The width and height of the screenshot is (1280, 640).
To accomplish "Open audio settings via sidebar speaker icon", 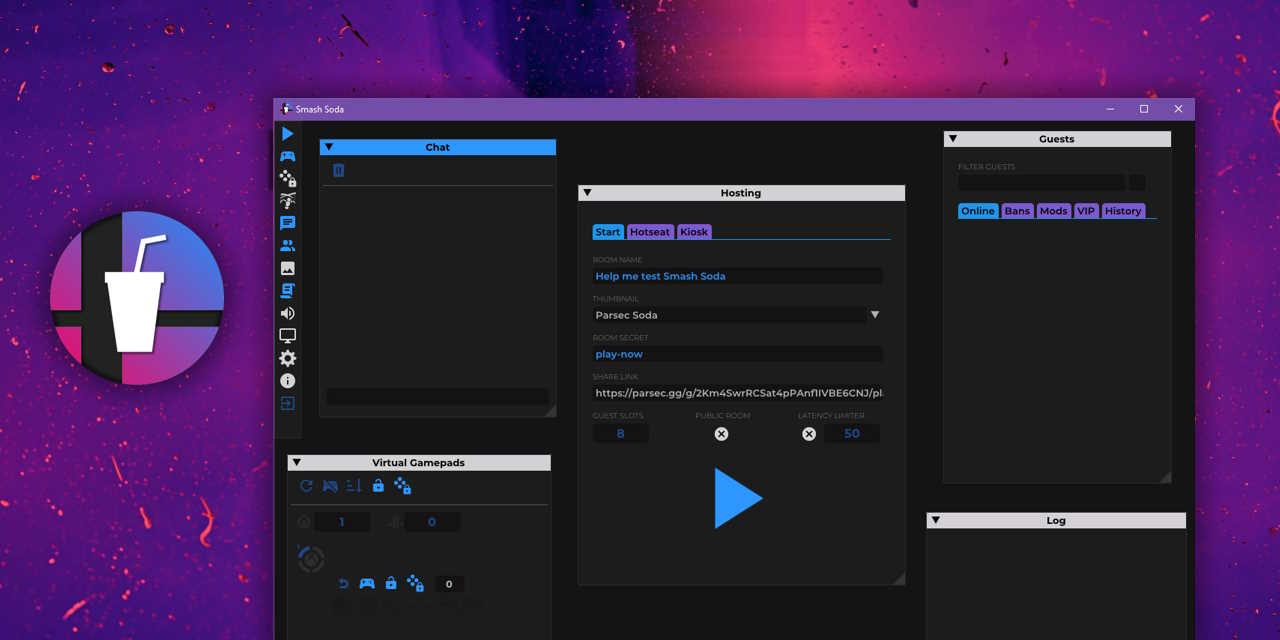I will (288, 313).
